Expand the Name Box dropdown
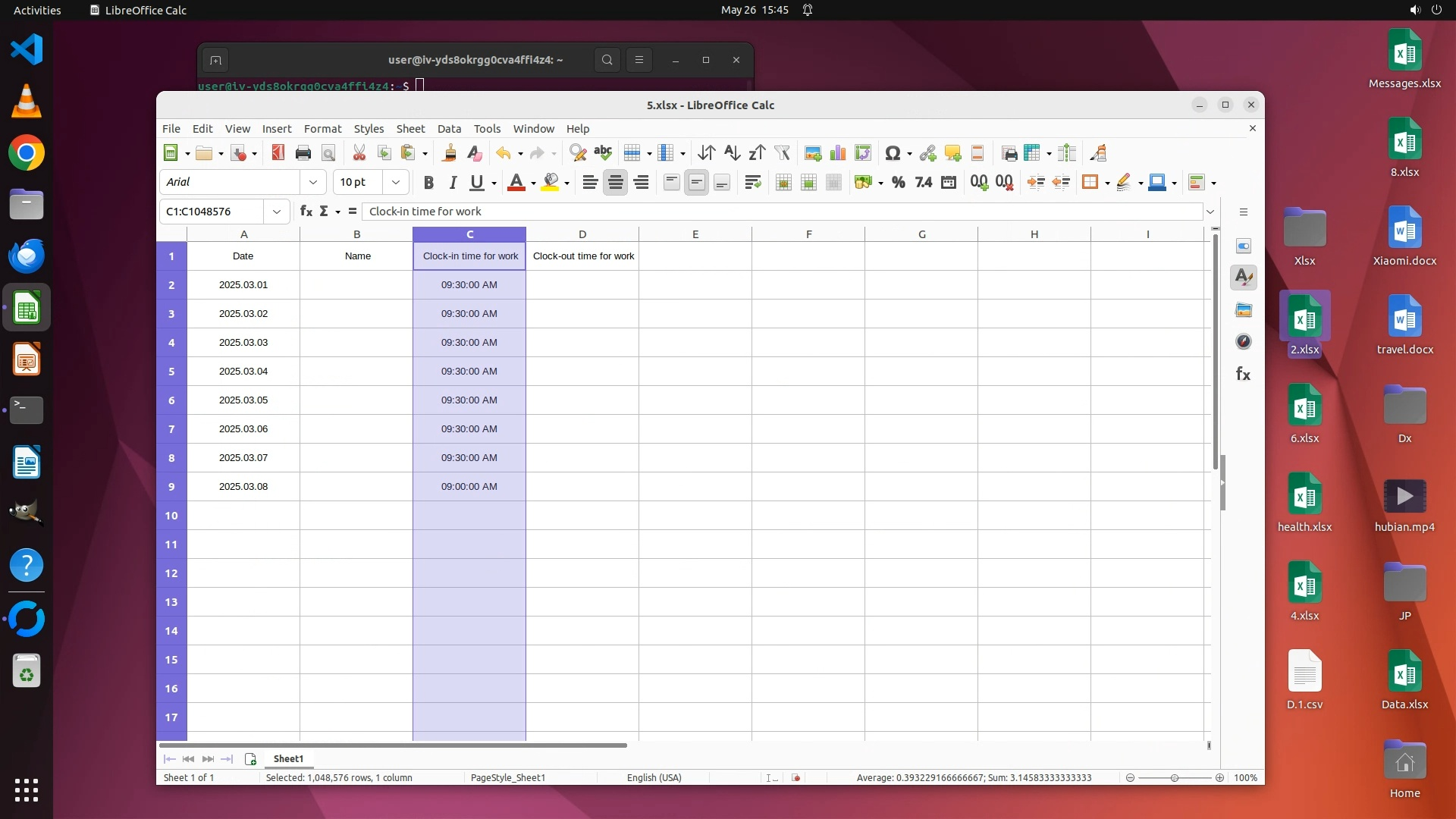The width and height of the screenshot is (1456, 819). [x=276, y=212]
